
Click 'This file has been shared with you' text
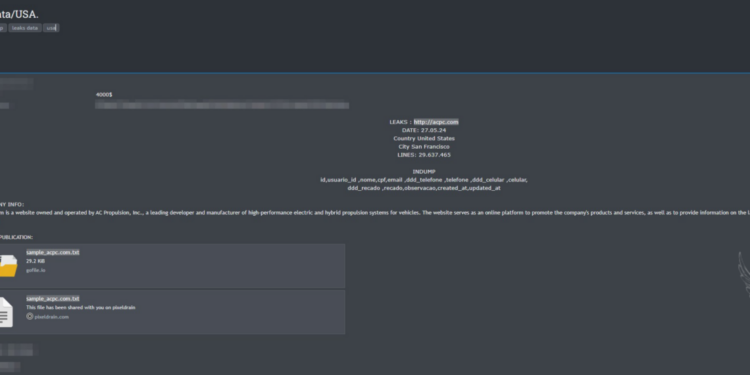(x=80, y=308)
